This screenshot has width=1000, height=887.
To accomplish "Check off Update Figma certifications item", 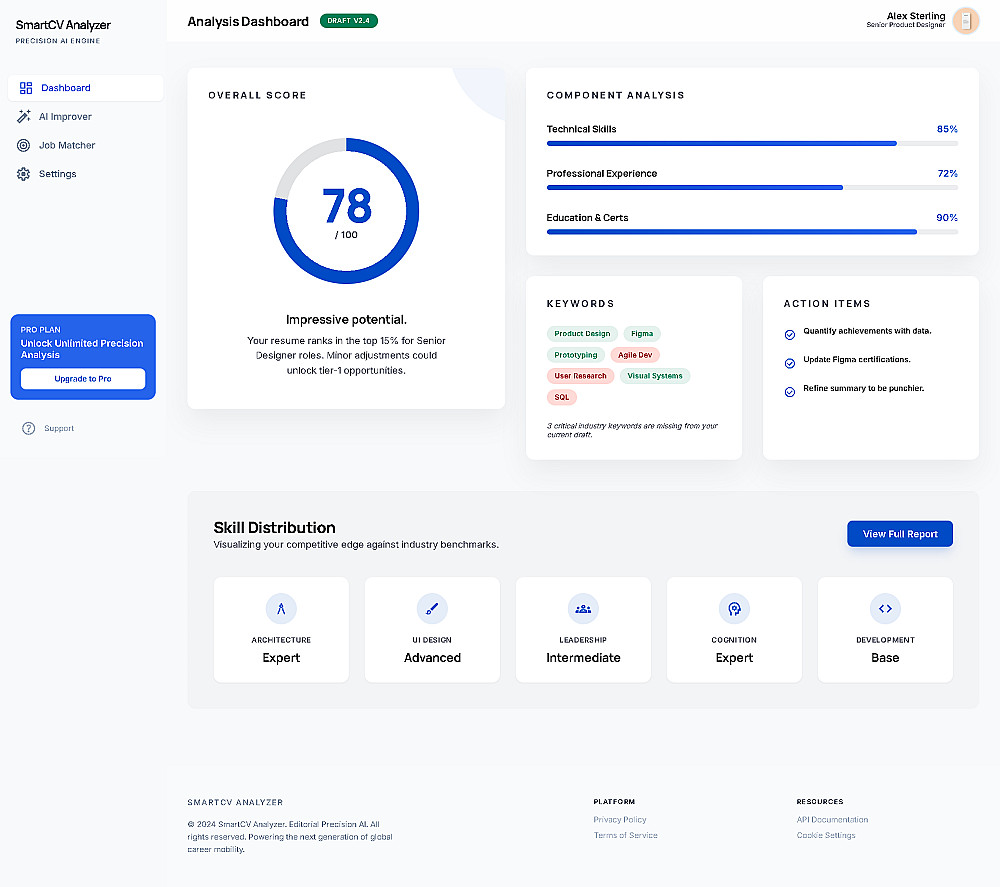I will pos(790,363).
